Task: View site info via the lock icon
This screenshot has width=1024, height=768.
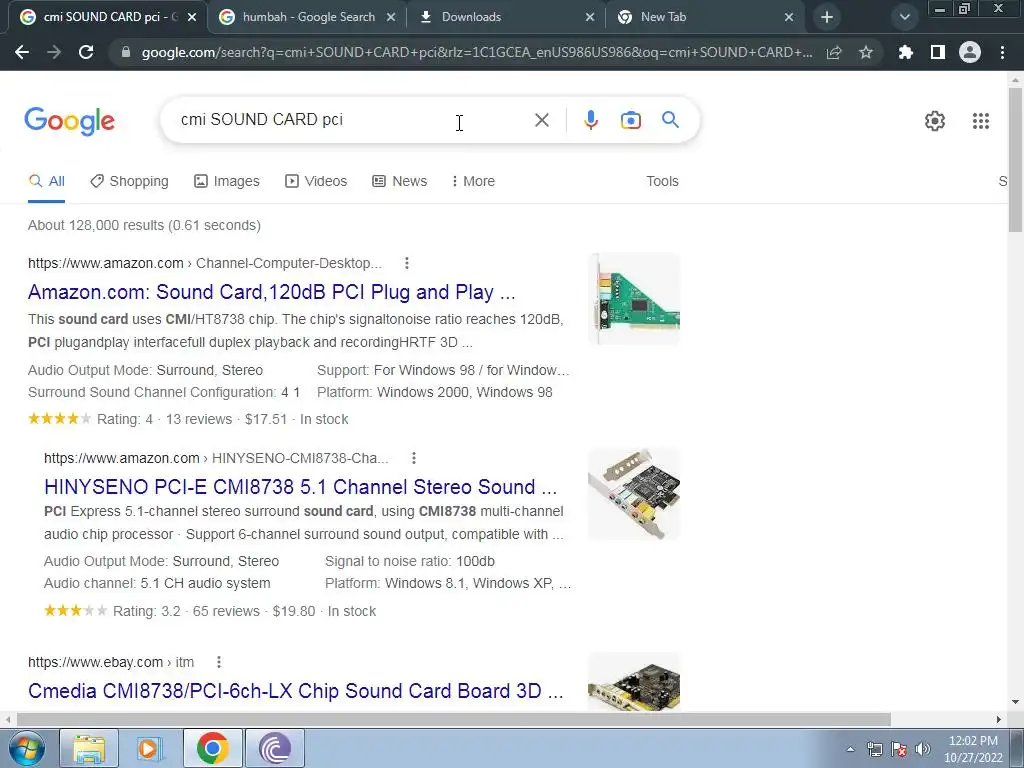Action: [126, 52]
